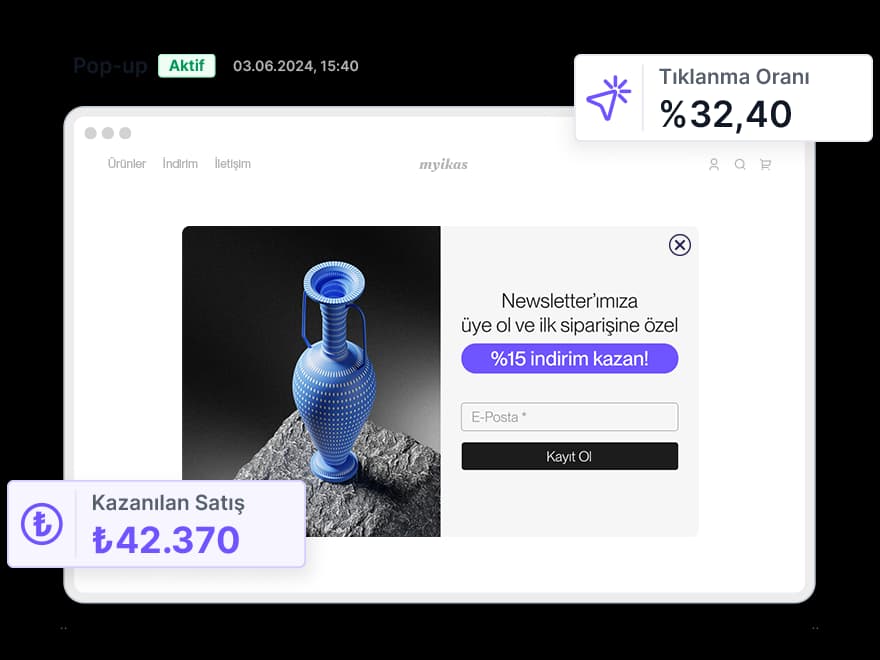Click the Kayıt Ol button
The width and height of the screenshot is (880, 660).
[x=570, y=456]
